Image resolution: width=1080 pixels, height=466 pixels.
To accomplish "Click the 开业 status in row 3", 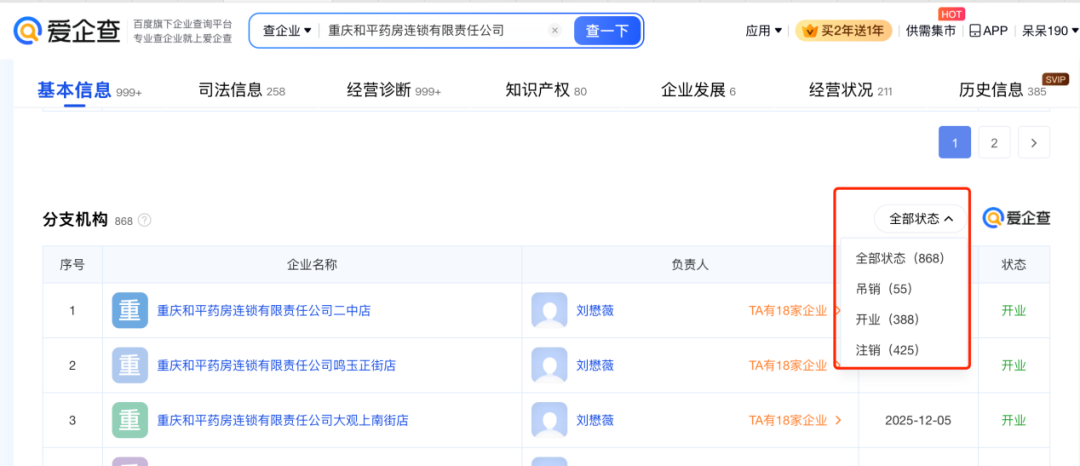I will click(1013, 420).
